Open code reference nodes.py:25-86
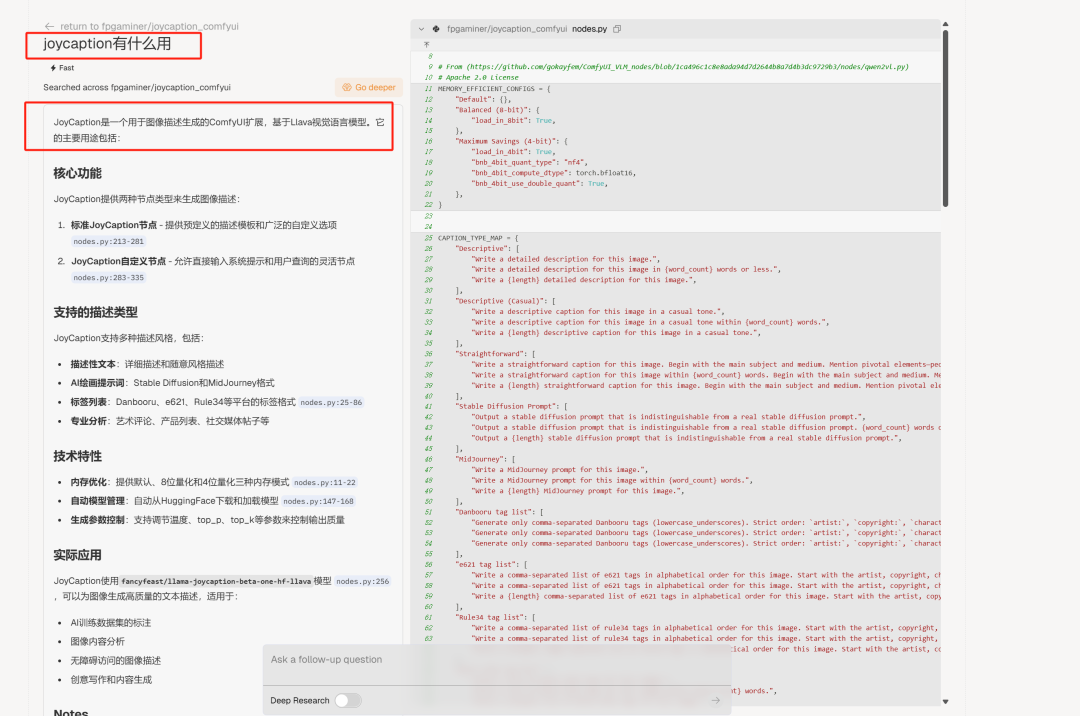Screen dimensions: 1080x716 (x=331, y=402)
